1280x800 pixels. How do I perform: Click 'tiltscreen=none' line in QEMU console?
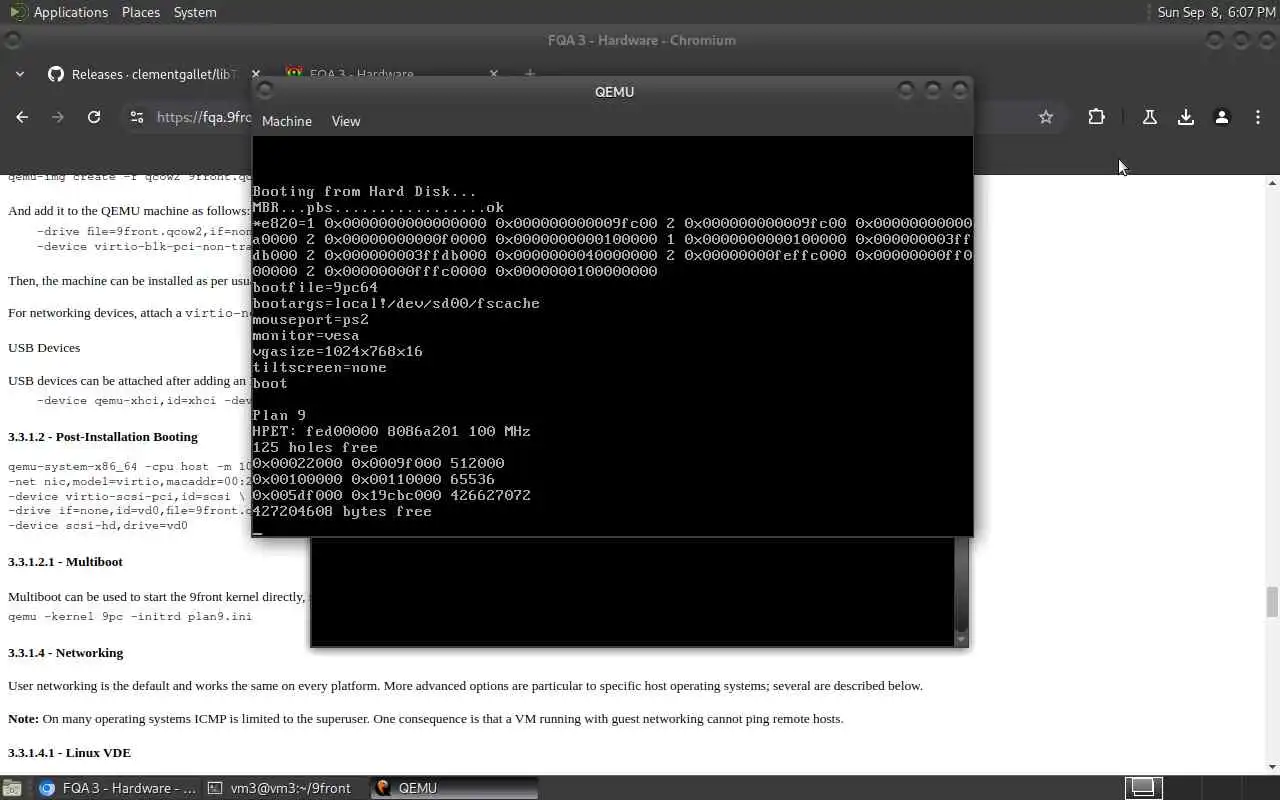(319, 367)
